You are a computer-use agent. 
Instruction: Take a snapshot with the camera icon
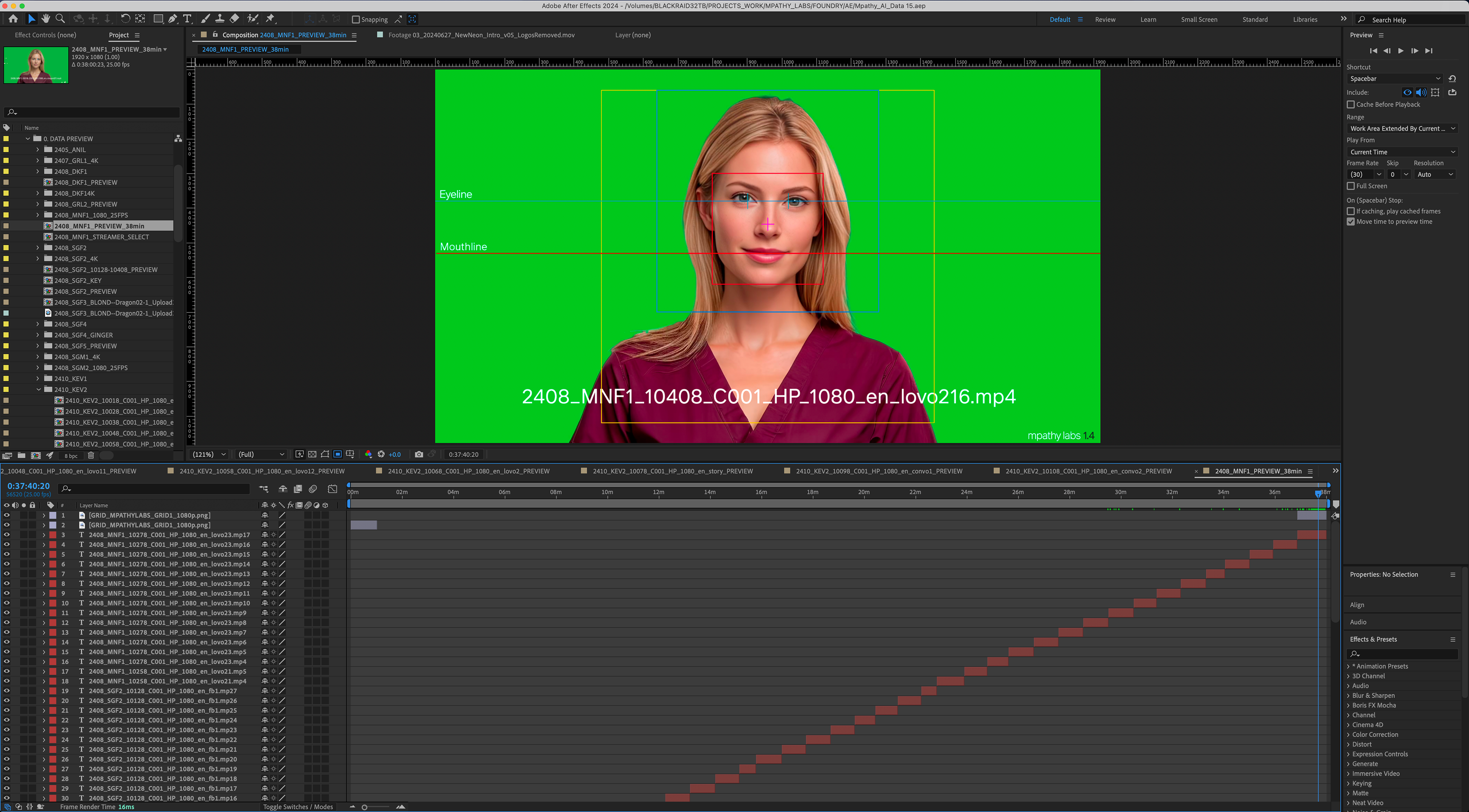(419, 454)
